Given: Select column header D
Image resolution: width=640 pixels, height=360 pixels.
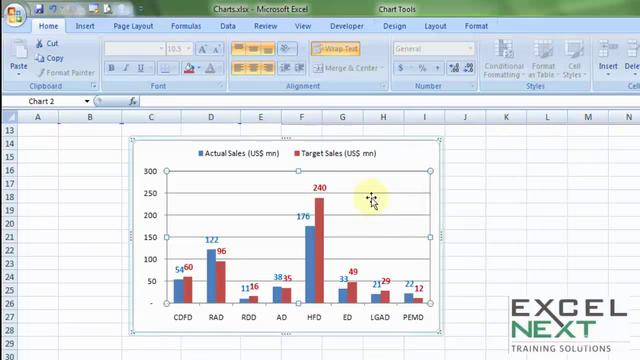Looking at the screenshot, I should [x=211, y=117].
